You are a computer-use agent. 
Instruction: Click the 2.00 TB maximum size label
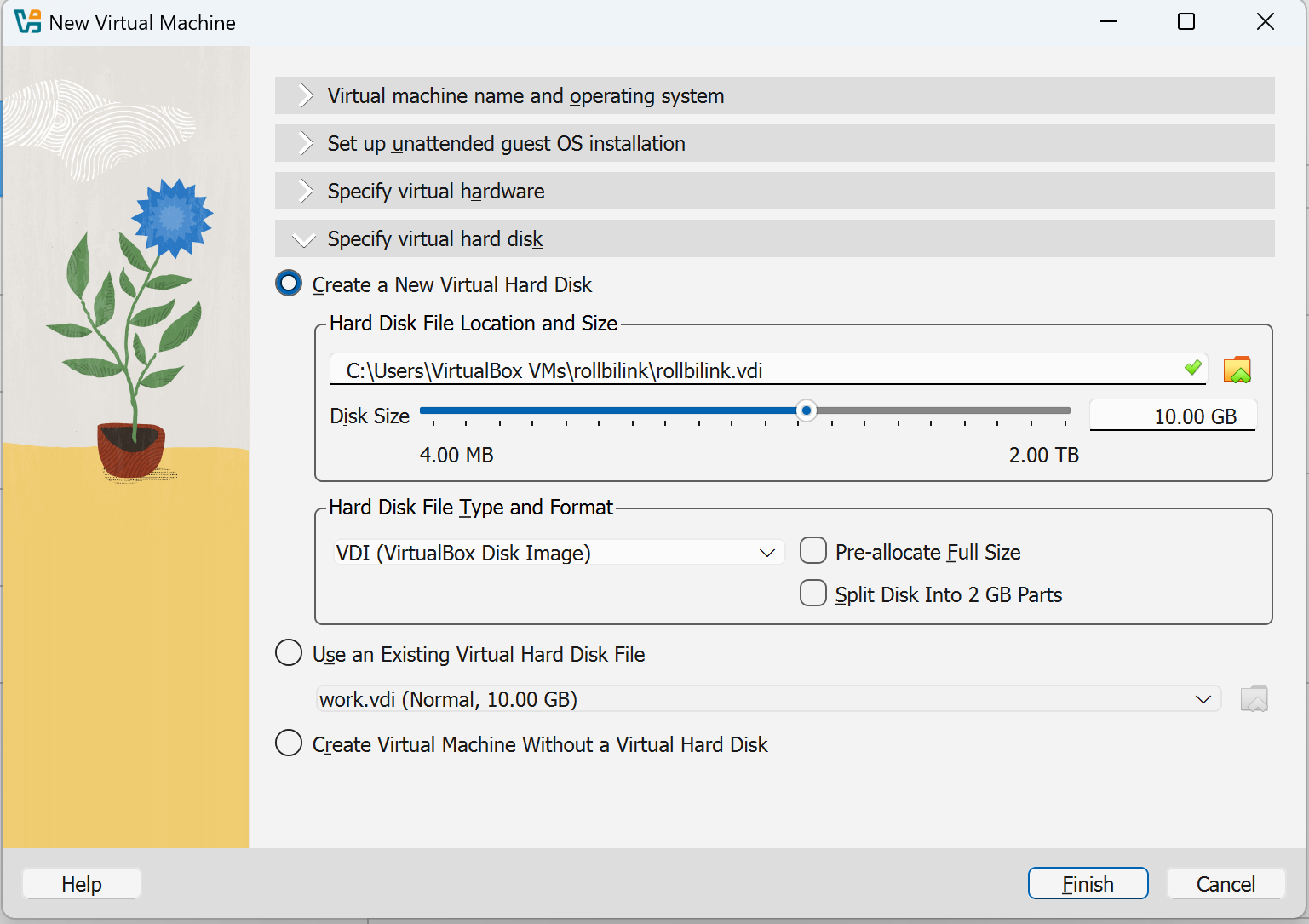pyautogui.click(x=1044, y=455)
